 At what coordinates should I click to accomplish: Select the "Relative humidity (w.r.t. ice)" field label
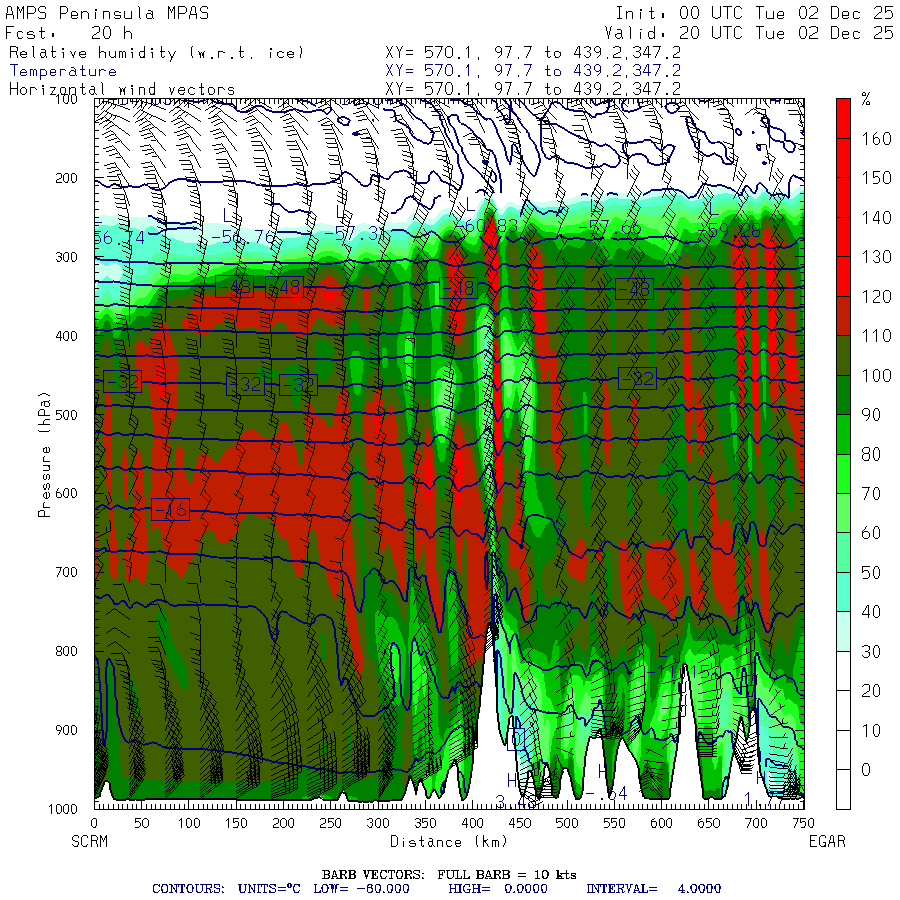coord(156,53)
